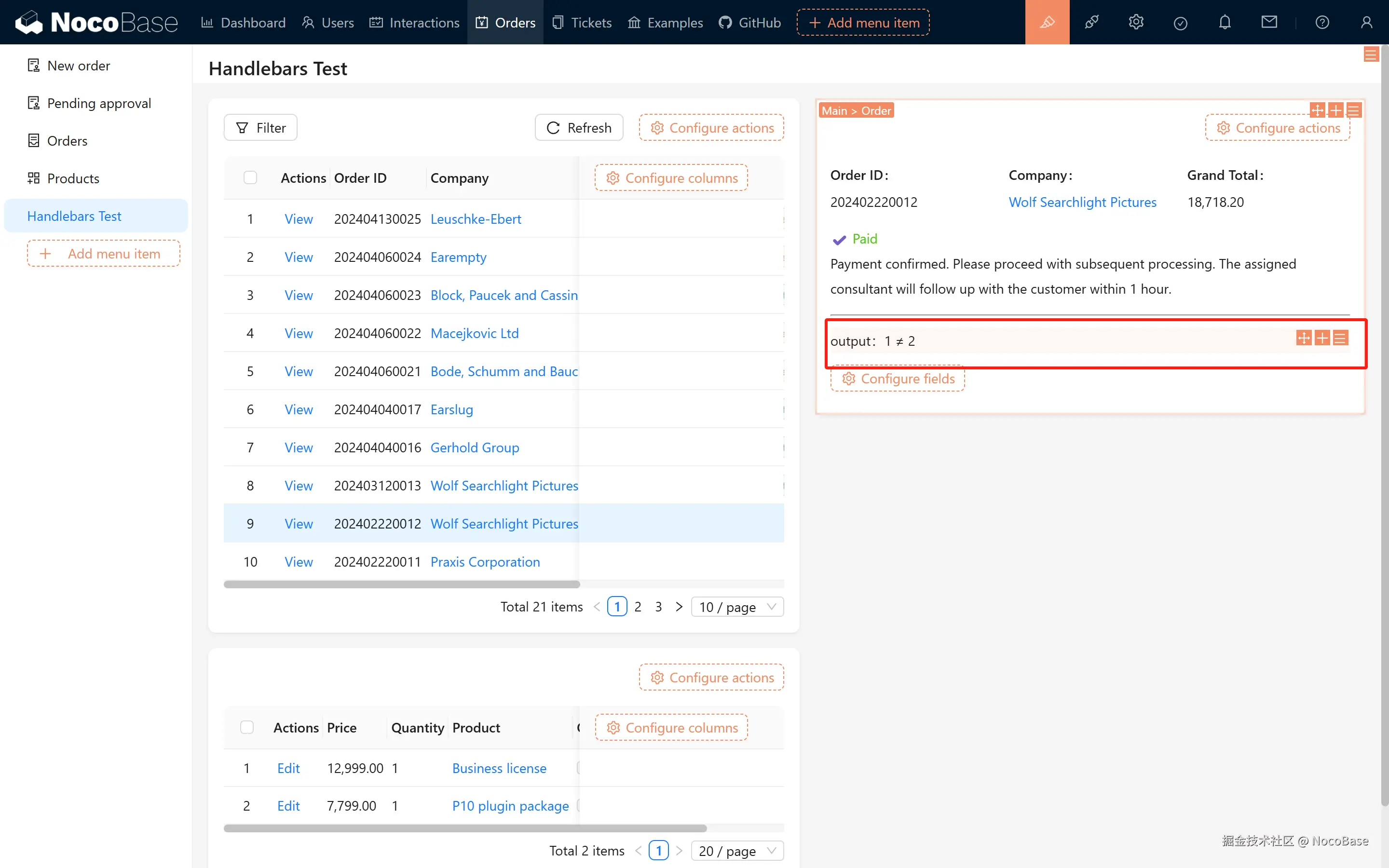Open Pending approval sidebar item
This screenshot has width=1389, height=868.
click(x=99, y=103)
